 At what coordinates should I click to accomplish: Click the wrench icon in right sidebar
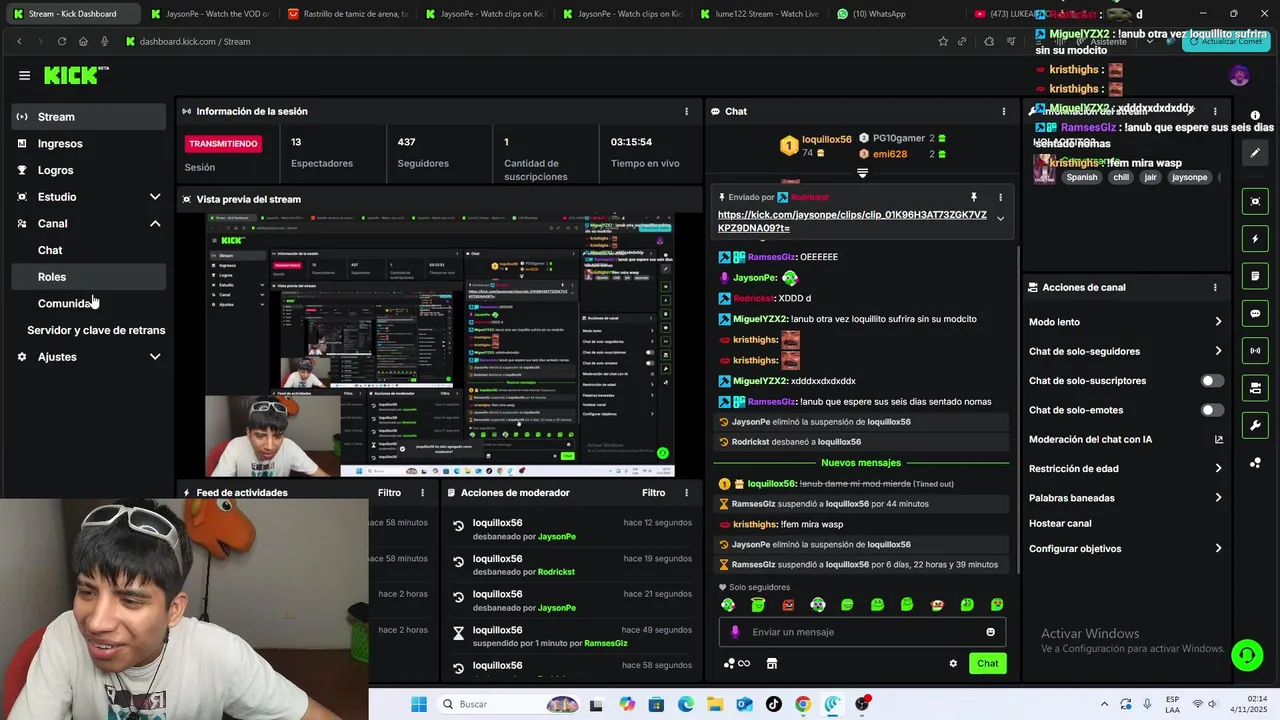[1255, 425]
